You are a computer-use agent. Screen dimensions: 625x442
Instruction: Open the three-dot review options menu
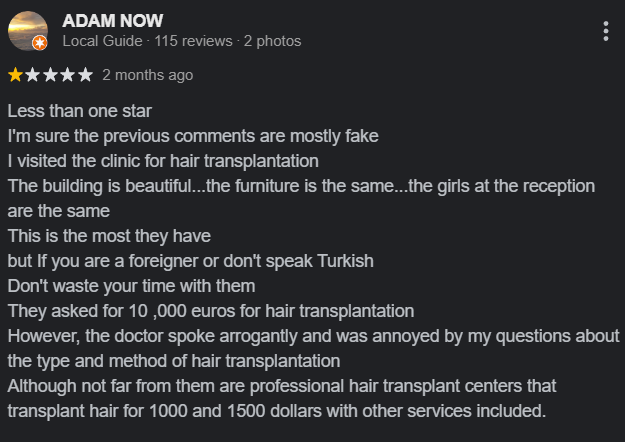(x=605, y=31)
